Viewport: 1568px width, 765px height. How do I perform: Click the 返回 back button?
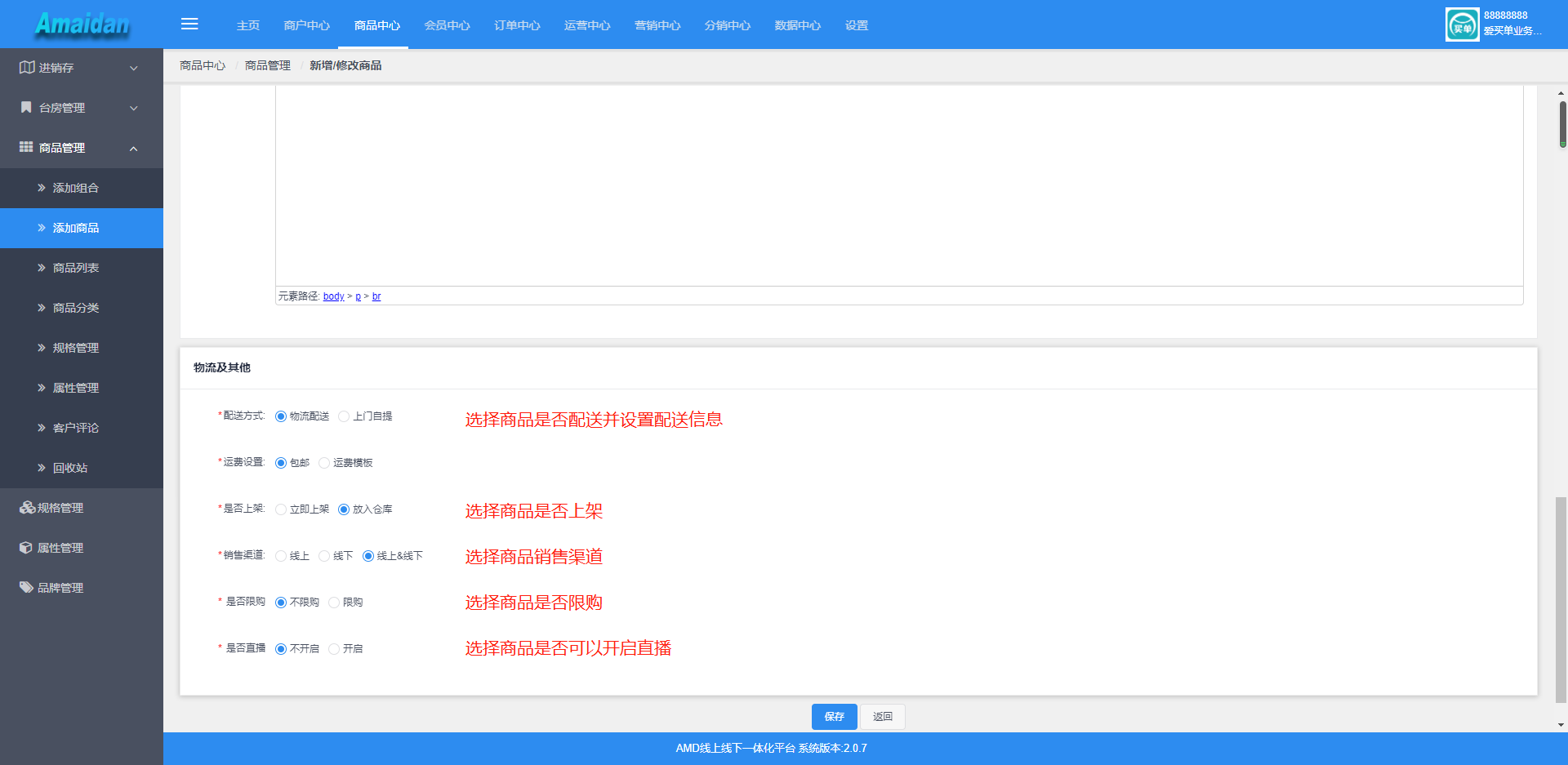point(883,717)
